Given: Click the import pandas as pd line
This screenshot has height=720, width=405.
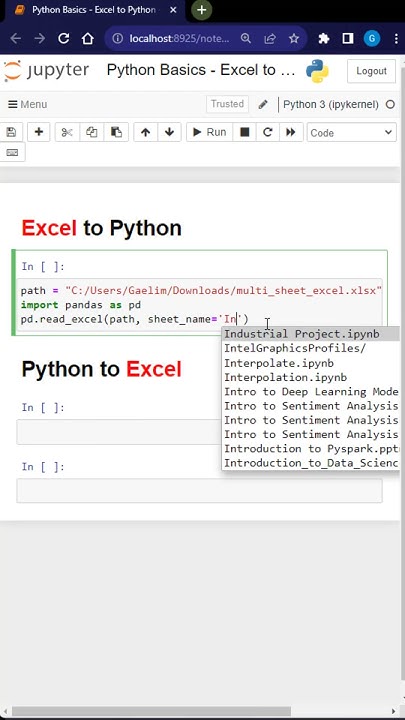Looking at the screenshot, I should [x=81, y=305].
